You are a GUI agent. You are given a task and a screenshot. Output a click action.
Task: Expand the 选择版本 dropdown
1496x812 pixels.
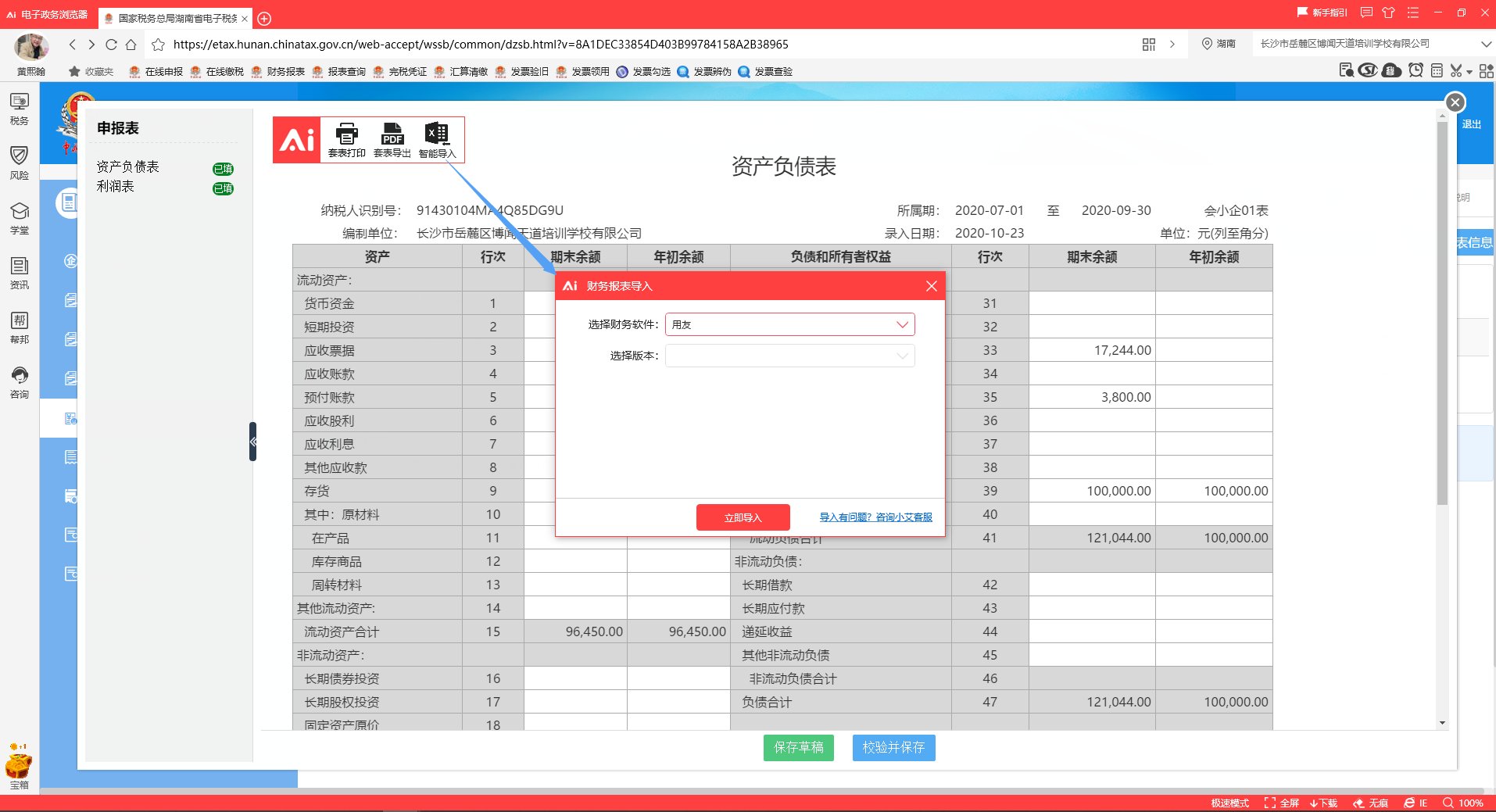pyautogui.click(x=789, y=356)
